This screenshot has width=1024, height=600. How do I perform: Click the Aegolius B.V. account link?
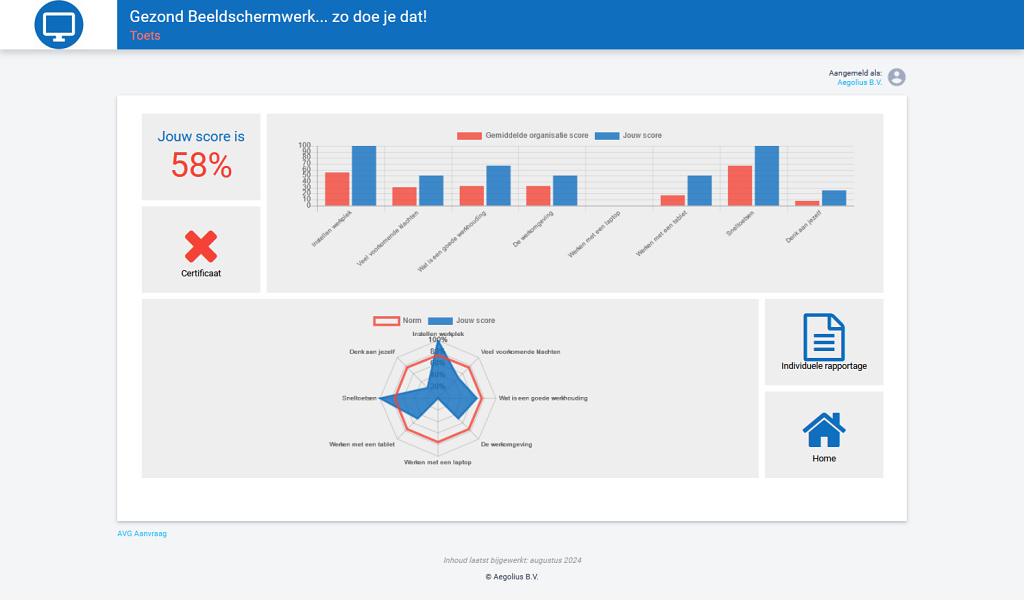[859, 82]
